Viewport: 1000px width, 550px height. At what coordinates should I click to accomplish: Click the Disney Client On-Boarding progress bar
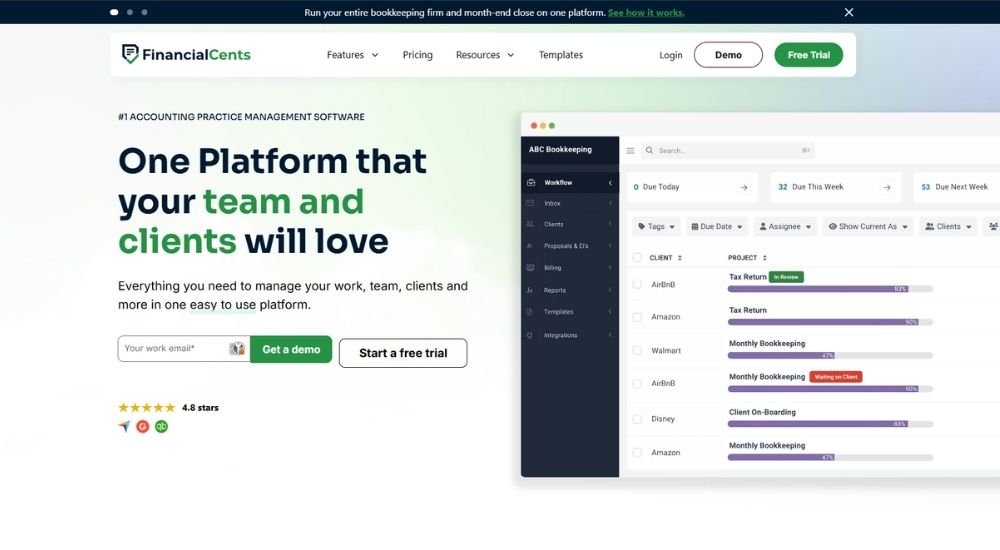(830, 424)
